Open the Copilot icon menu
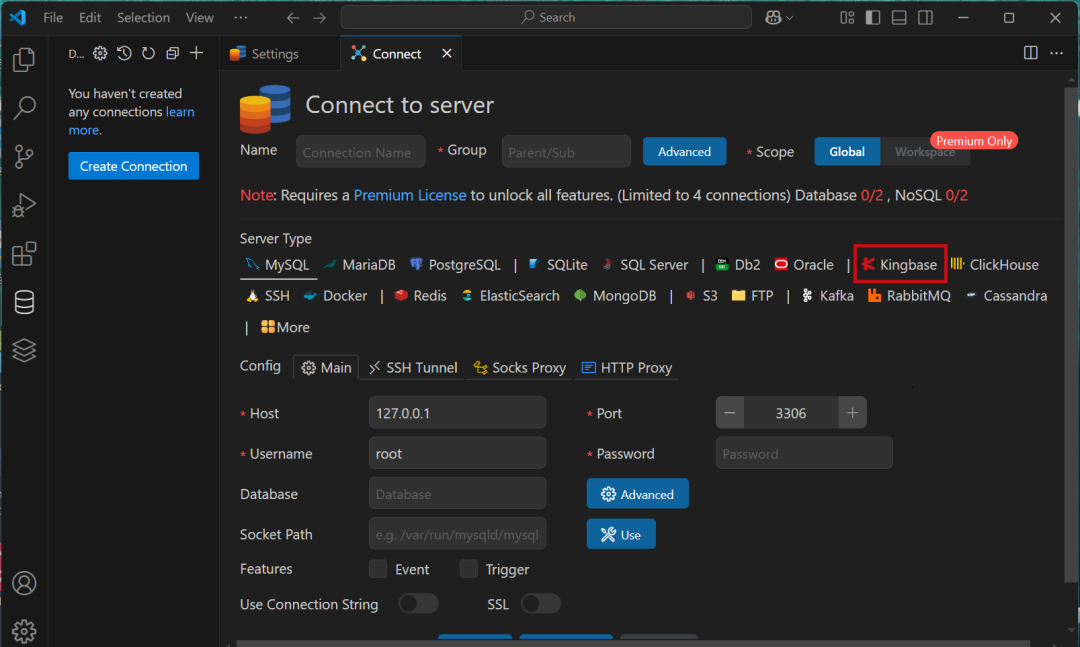 [779, 17]
